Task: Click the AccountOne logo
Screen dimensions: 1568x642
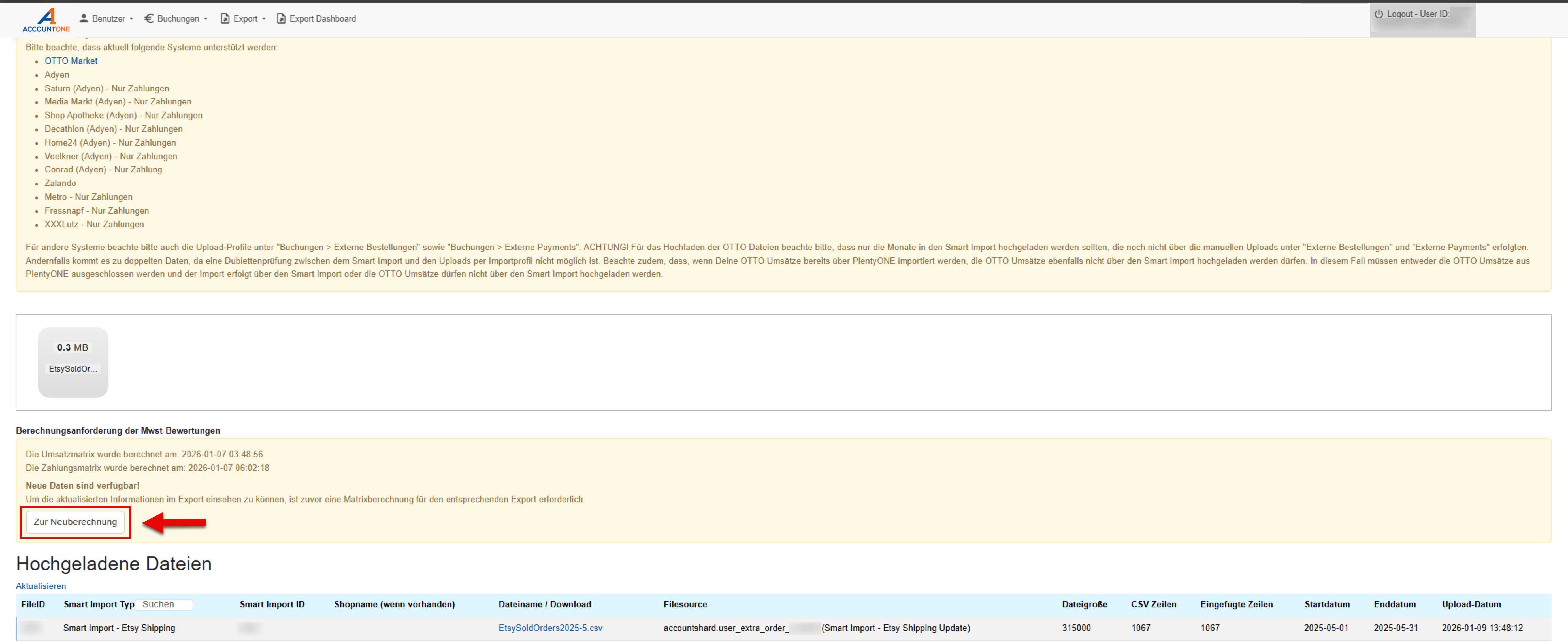Action: (46, 20)
